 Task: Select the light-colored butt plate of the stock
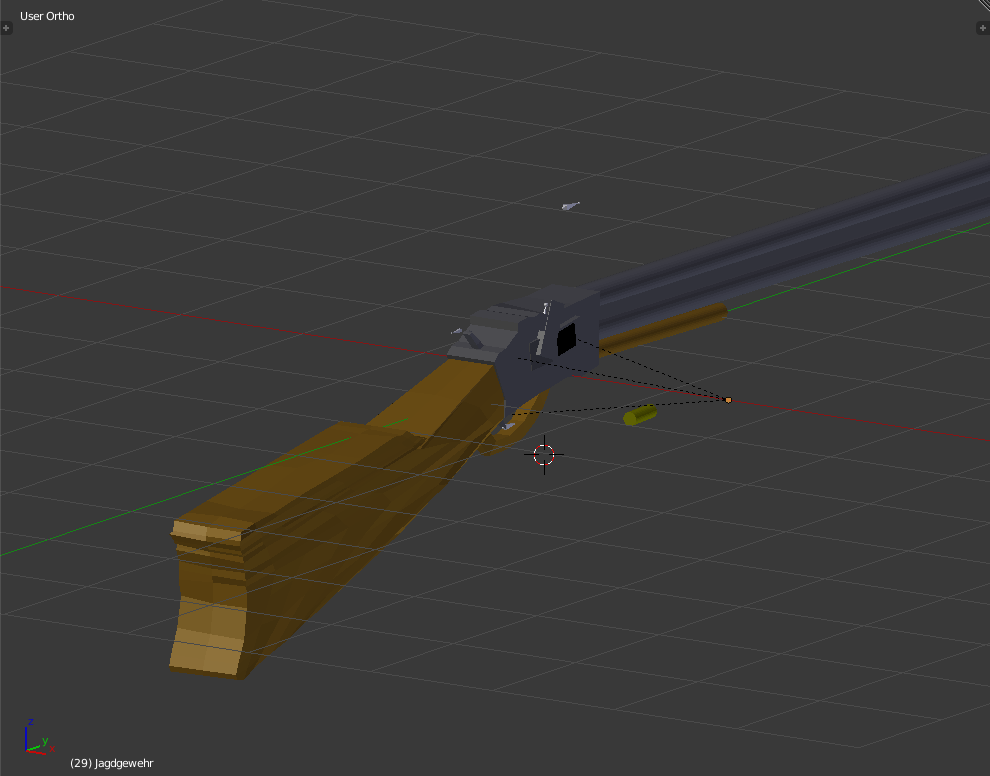pos(206,600)
